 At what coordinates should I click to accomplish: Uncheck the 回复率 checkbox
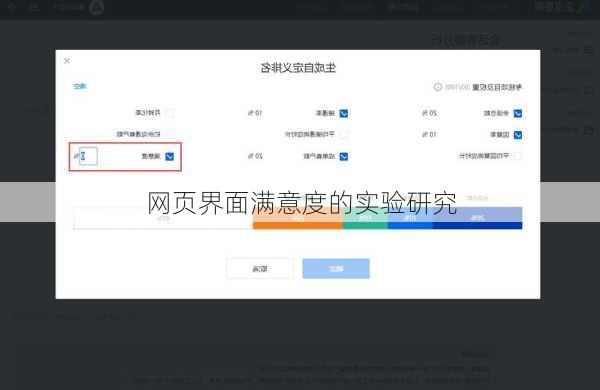[x=517, y=135]
